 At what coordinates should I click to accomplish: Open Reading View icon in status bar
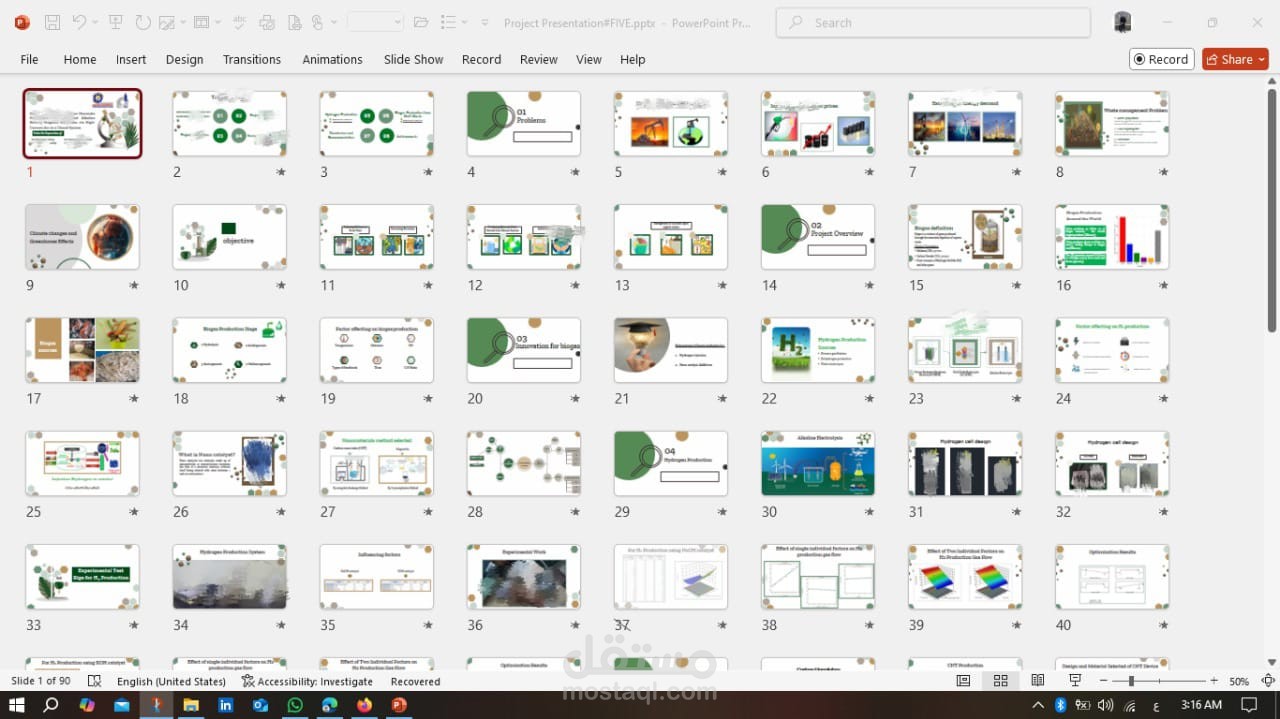coord(1038,681)
